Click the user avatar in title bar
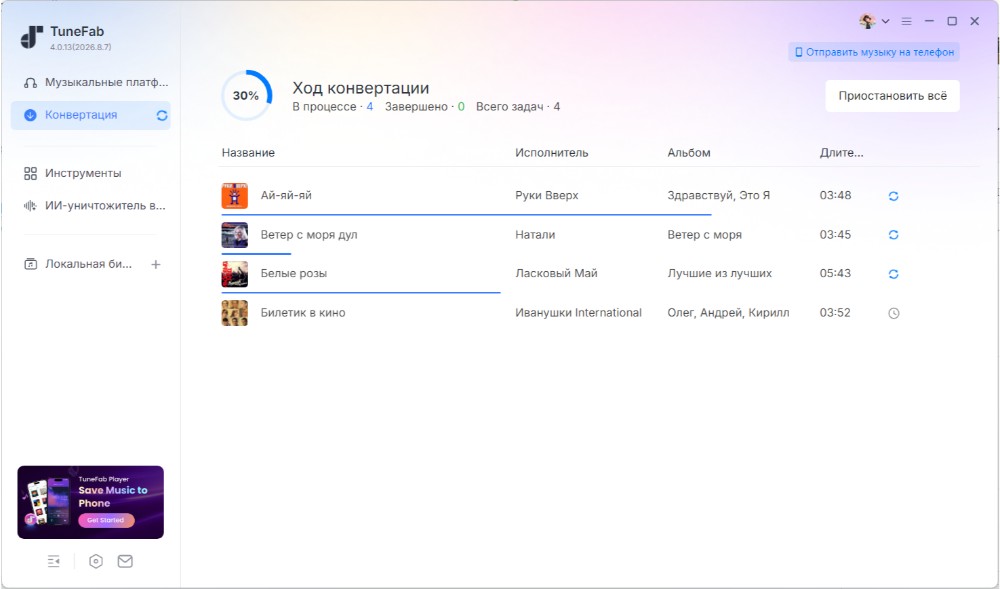The height and width of the screenshot is (589, 1000). click(867, 21)
